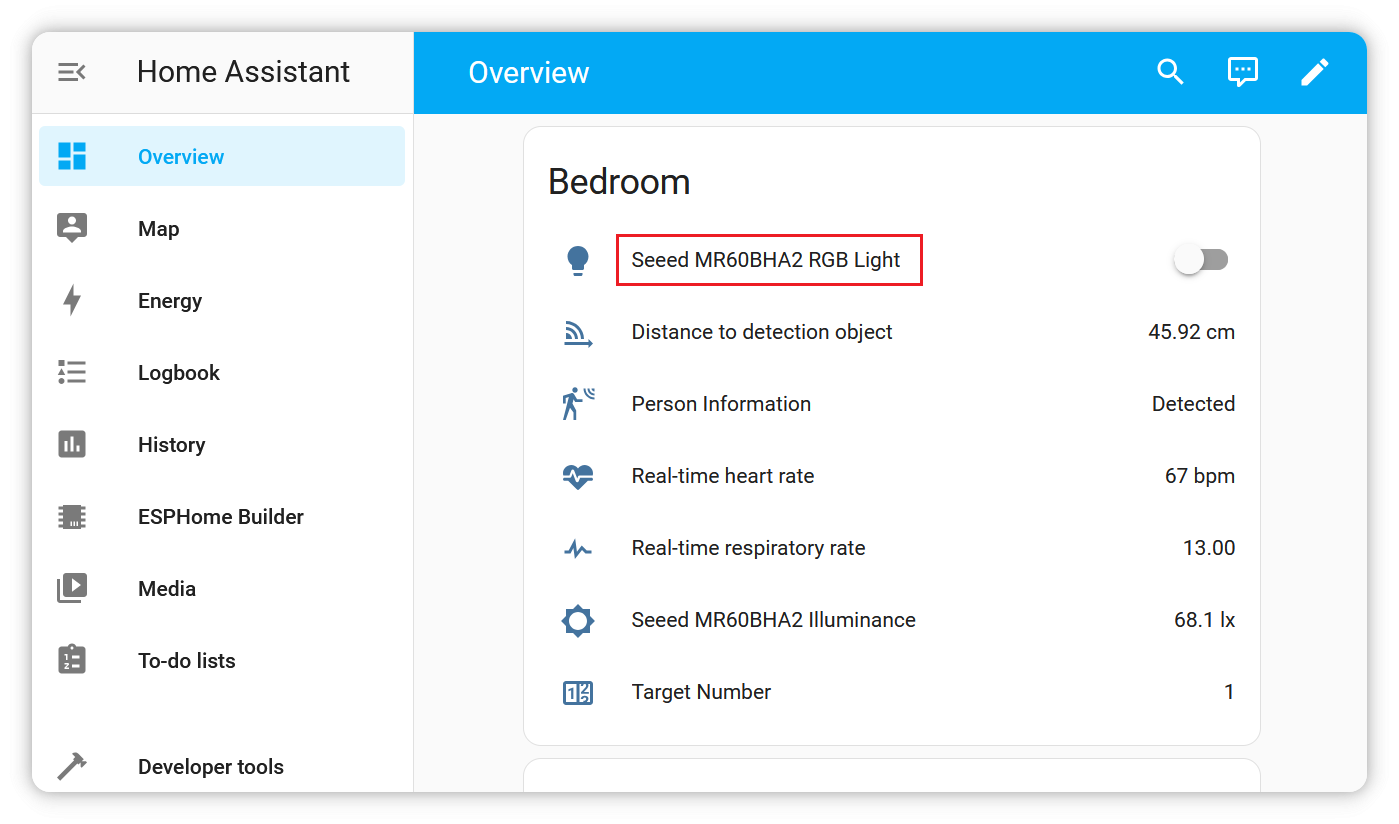Click the Person Information label
The height and width of the screenshot is (824, 1399).
(721, 404)
